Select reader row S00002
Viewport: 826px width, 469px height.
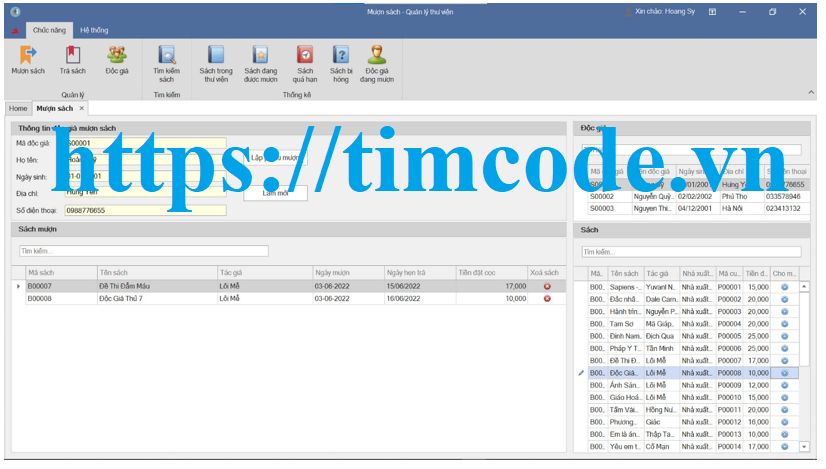coord(699,196)
